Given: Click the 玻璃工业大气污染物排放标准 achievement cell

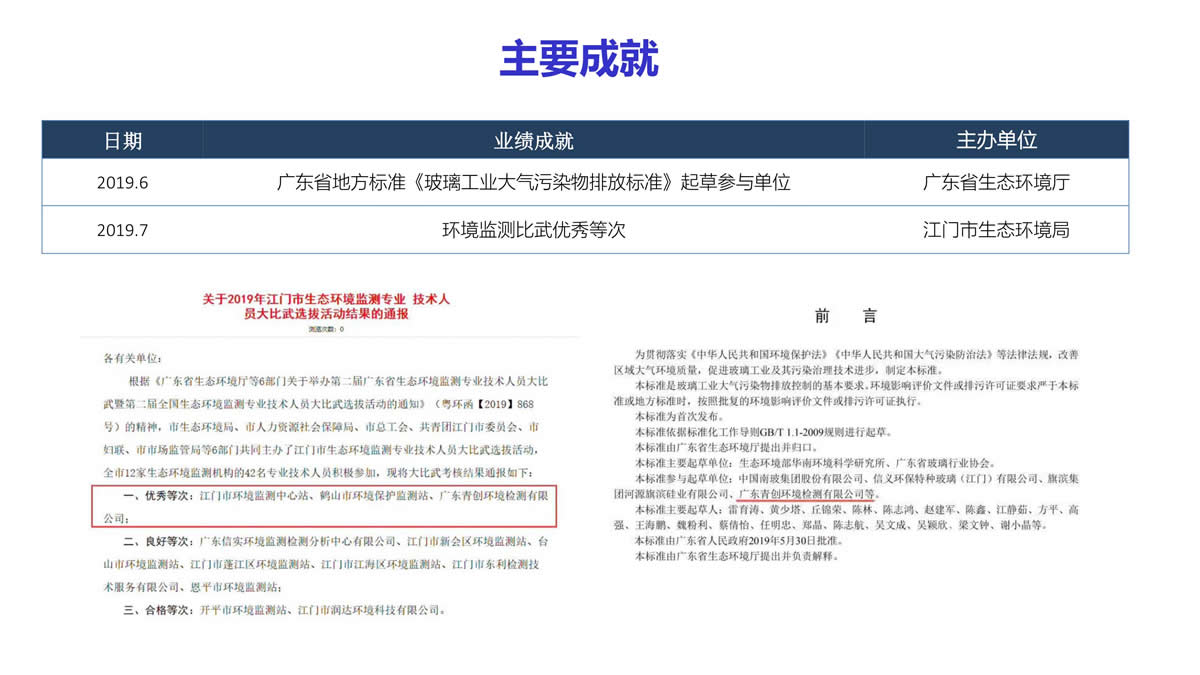Looking at the screenshot, I should 533,183.
